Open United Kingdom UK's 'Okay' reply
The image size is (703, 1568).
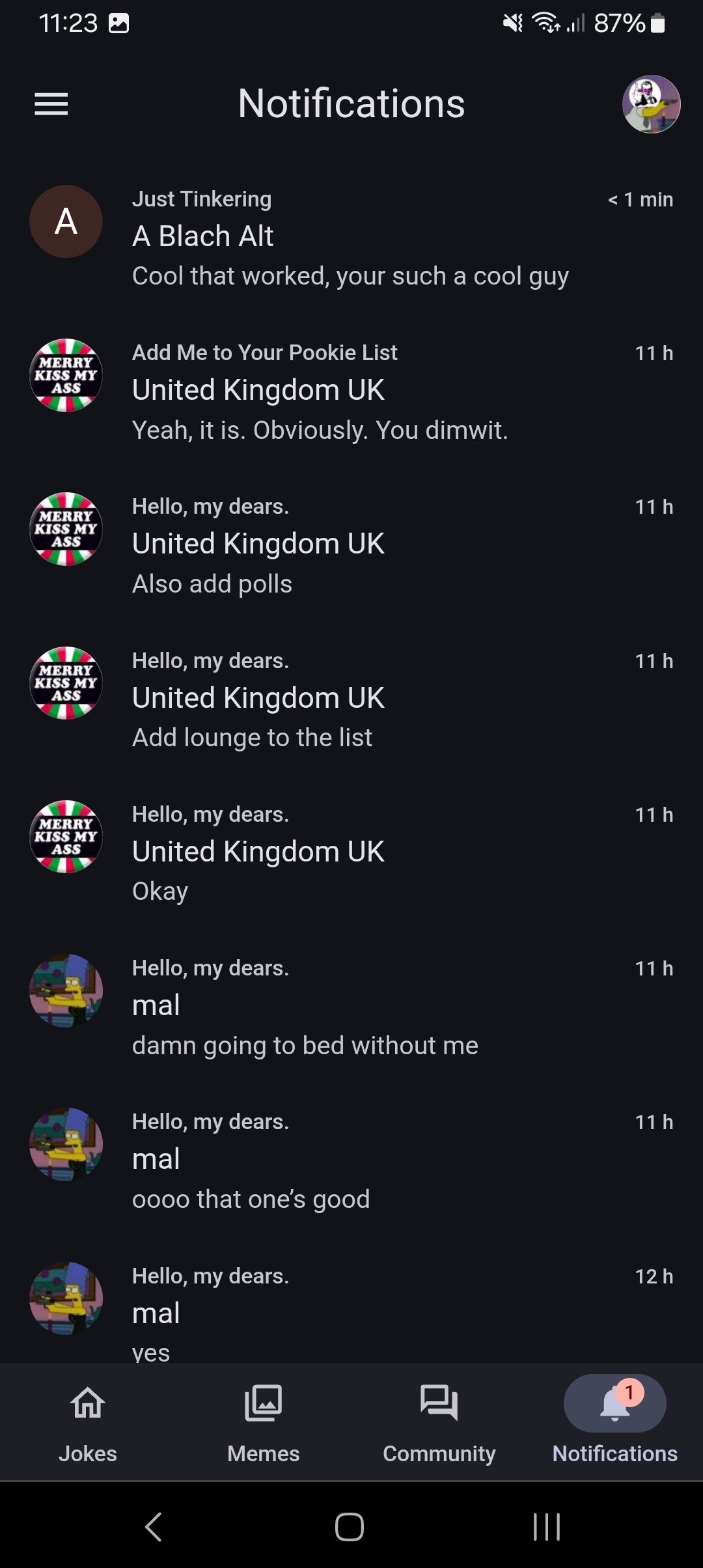pyautogui.click(x=160, y=891)
